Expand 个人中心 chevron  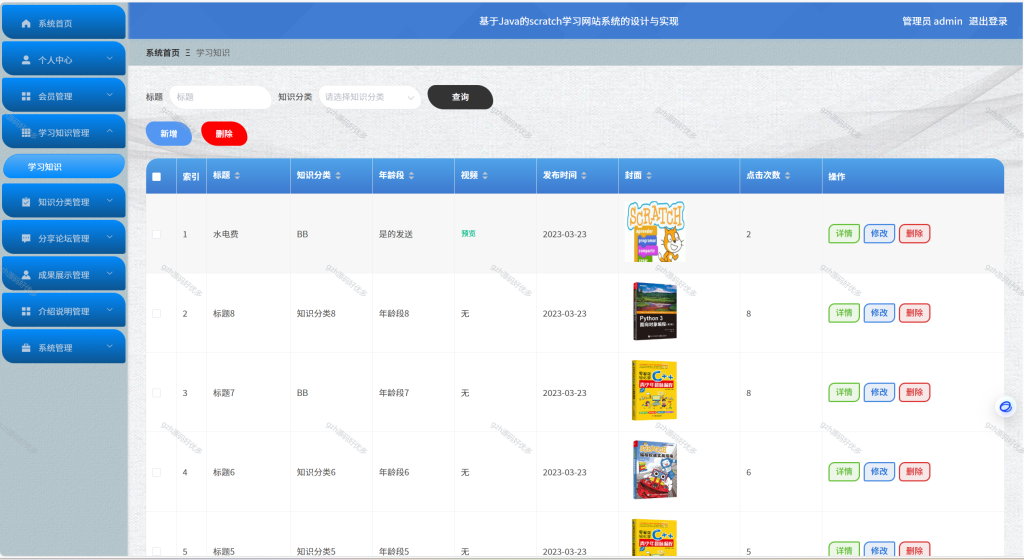[110, 59]
